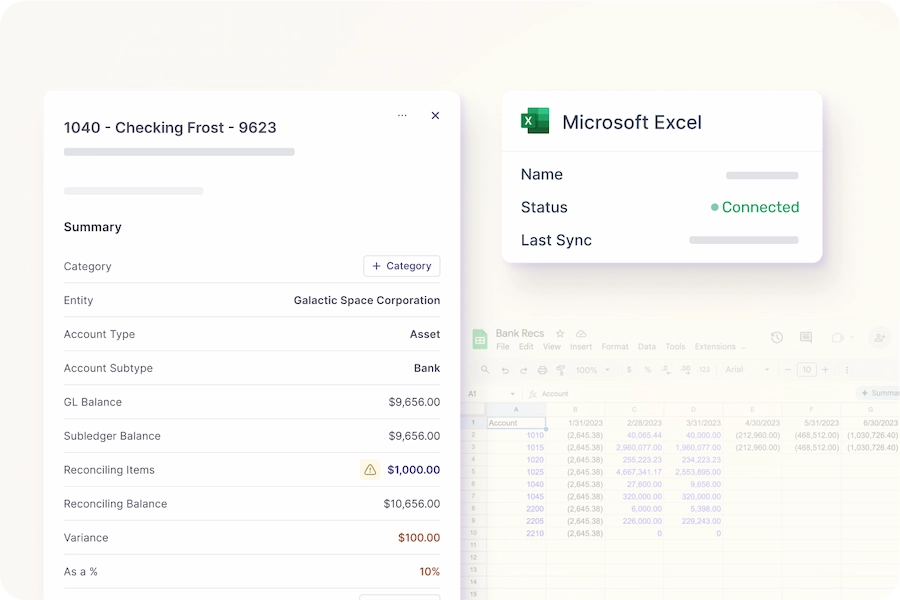Click the redo arrow in spreadsheet toolbar
Screen dimensions: 900x600
click(x=523, y=370)
